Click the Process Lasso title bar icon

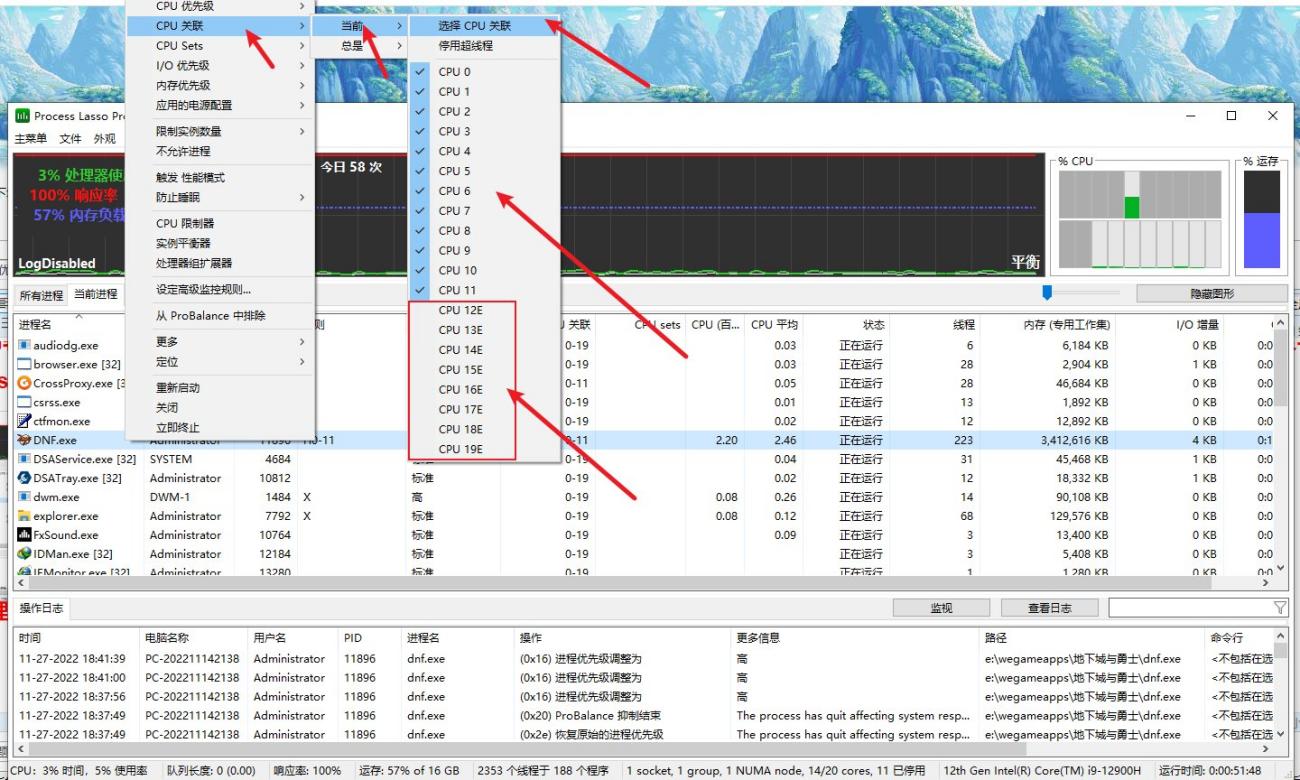click(x=22, y=116)
